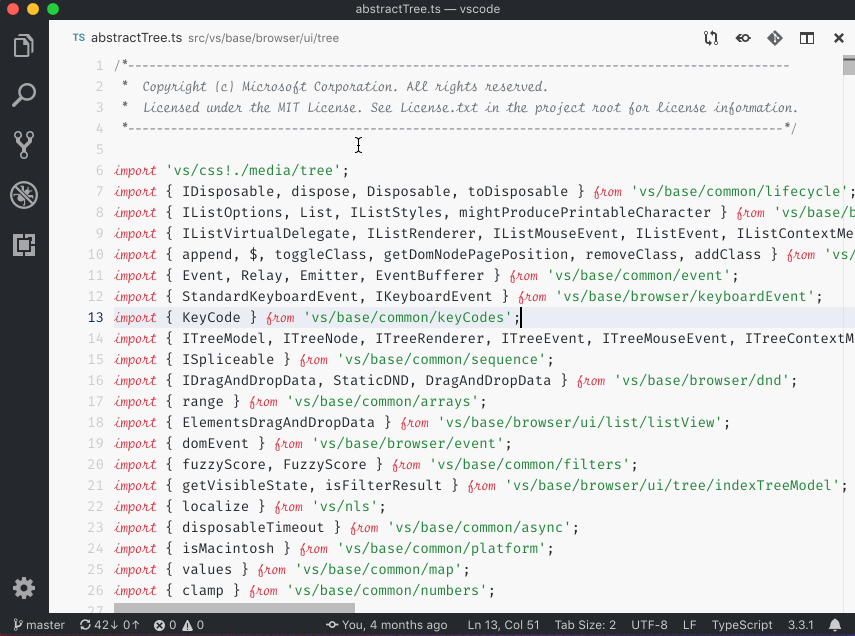855x636 pixels.
Task: Toggle preview mode with the eye icon
Action: coord(742,37)
